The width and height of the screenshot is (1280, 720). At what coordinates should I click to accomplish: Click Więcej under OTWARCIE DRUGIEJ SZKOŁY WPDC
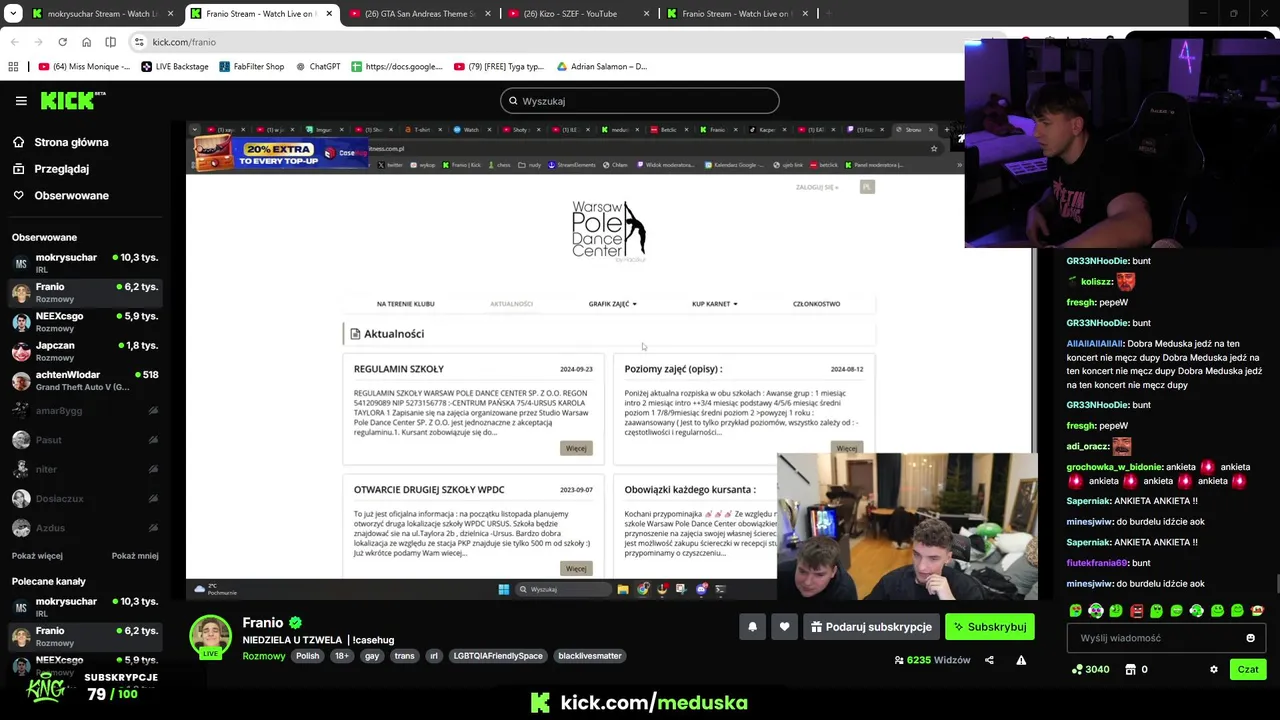576,569
